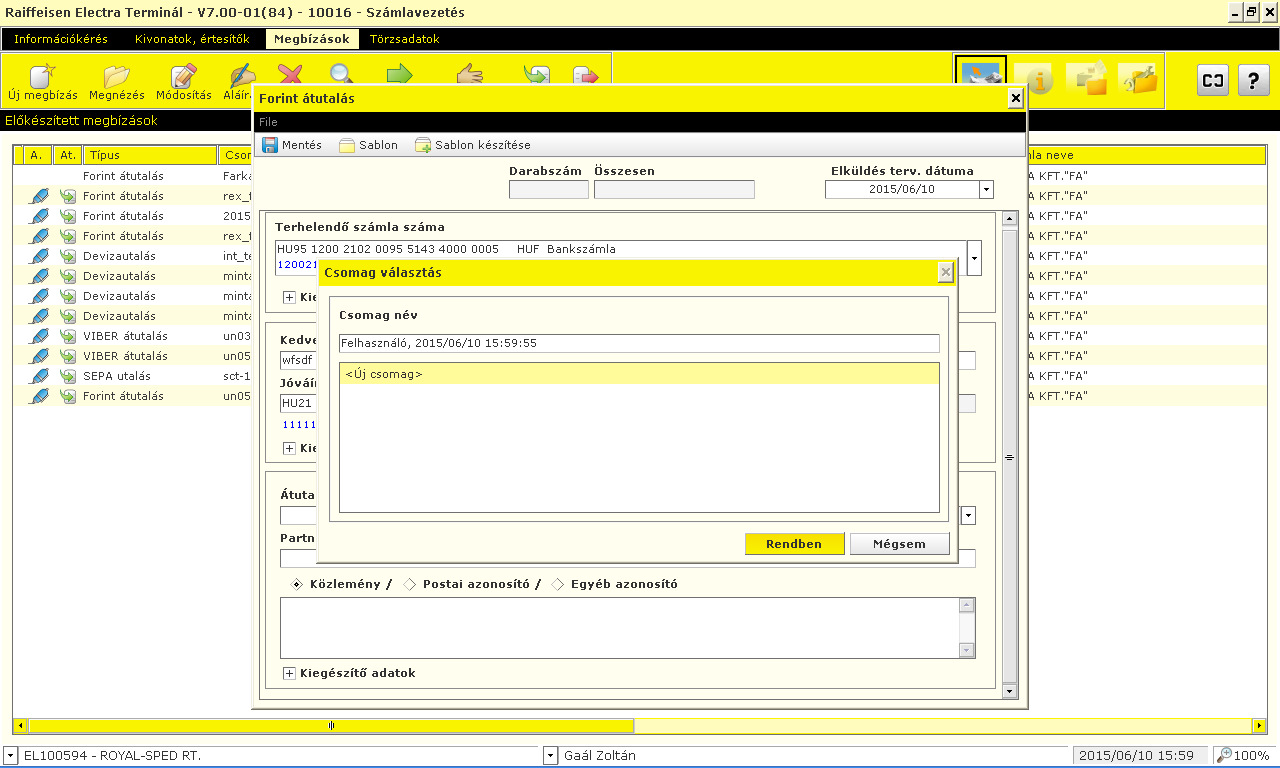The height and width of the screenshot is (768, 1280).
Task: Open the Kivonatok, értesítők menu
Action: coord(192,39)
